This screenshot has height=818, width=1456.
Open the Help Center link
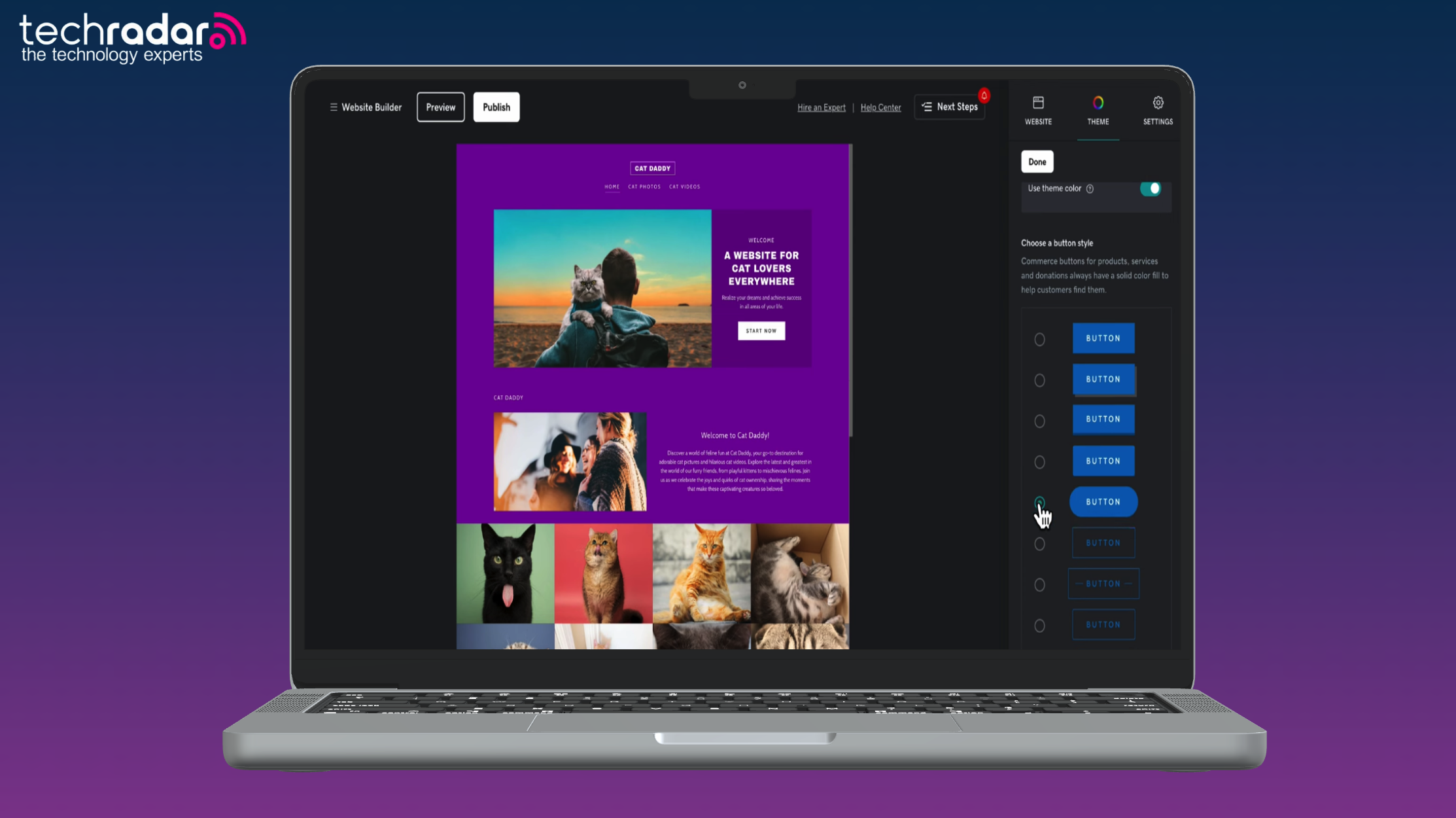[880, 107]
